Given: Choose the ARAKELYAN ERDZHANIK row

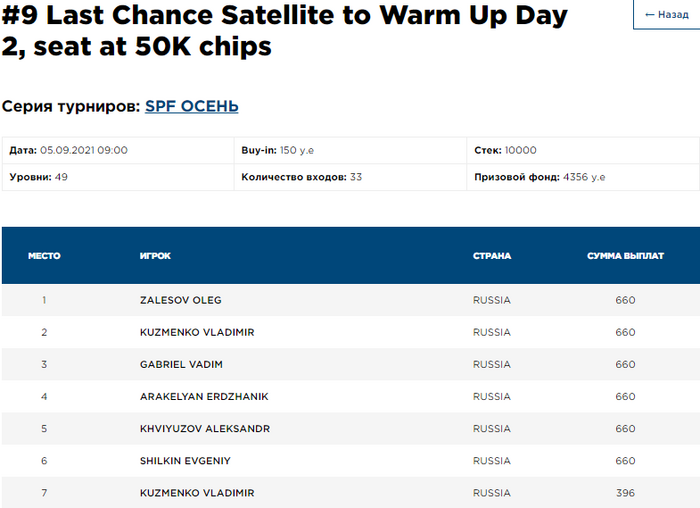Looking at the screenshot, I should click(x=204, y=397).
